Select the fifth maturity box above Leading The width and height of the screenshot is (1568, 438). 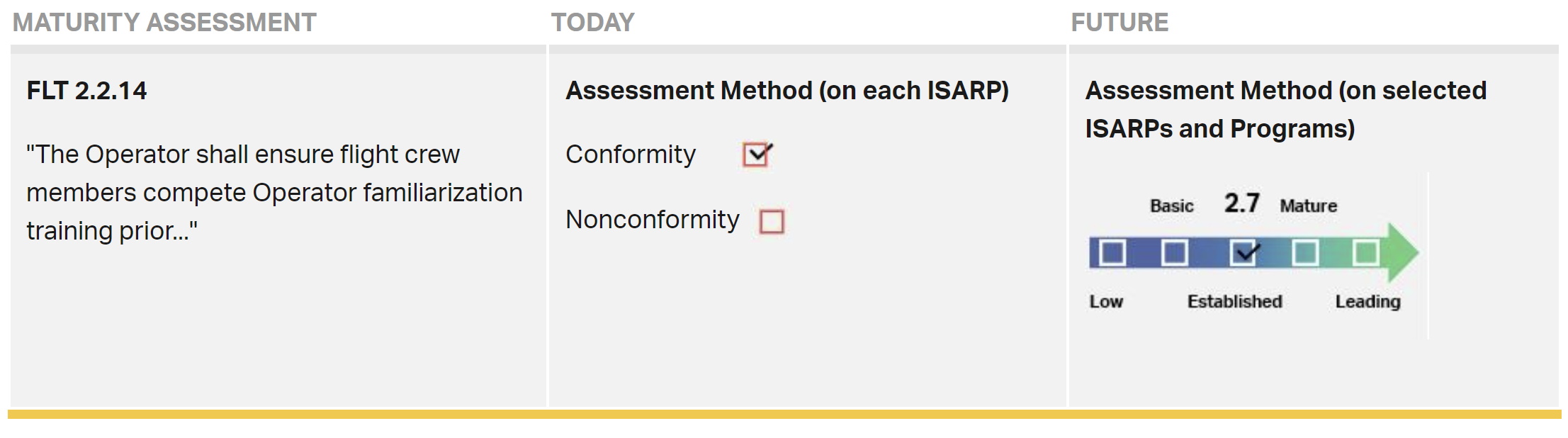[1365, 252]
